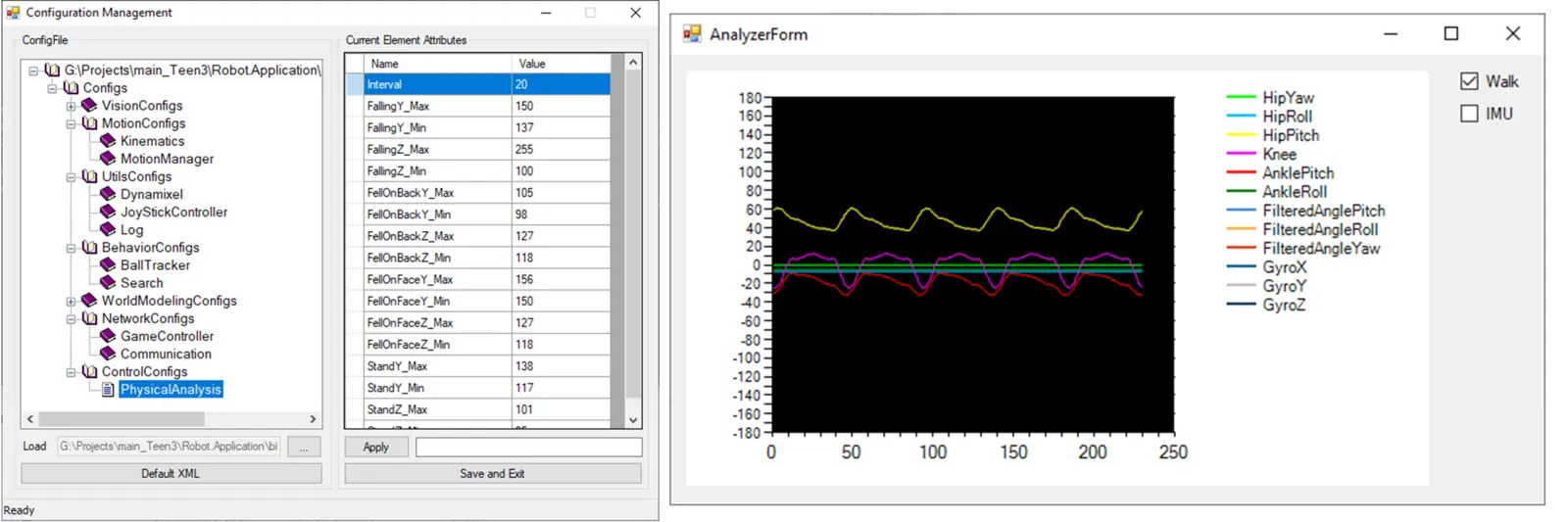Click the BehaviorConfigs open-book icon
1568x522 pixels.
(89, 247)
